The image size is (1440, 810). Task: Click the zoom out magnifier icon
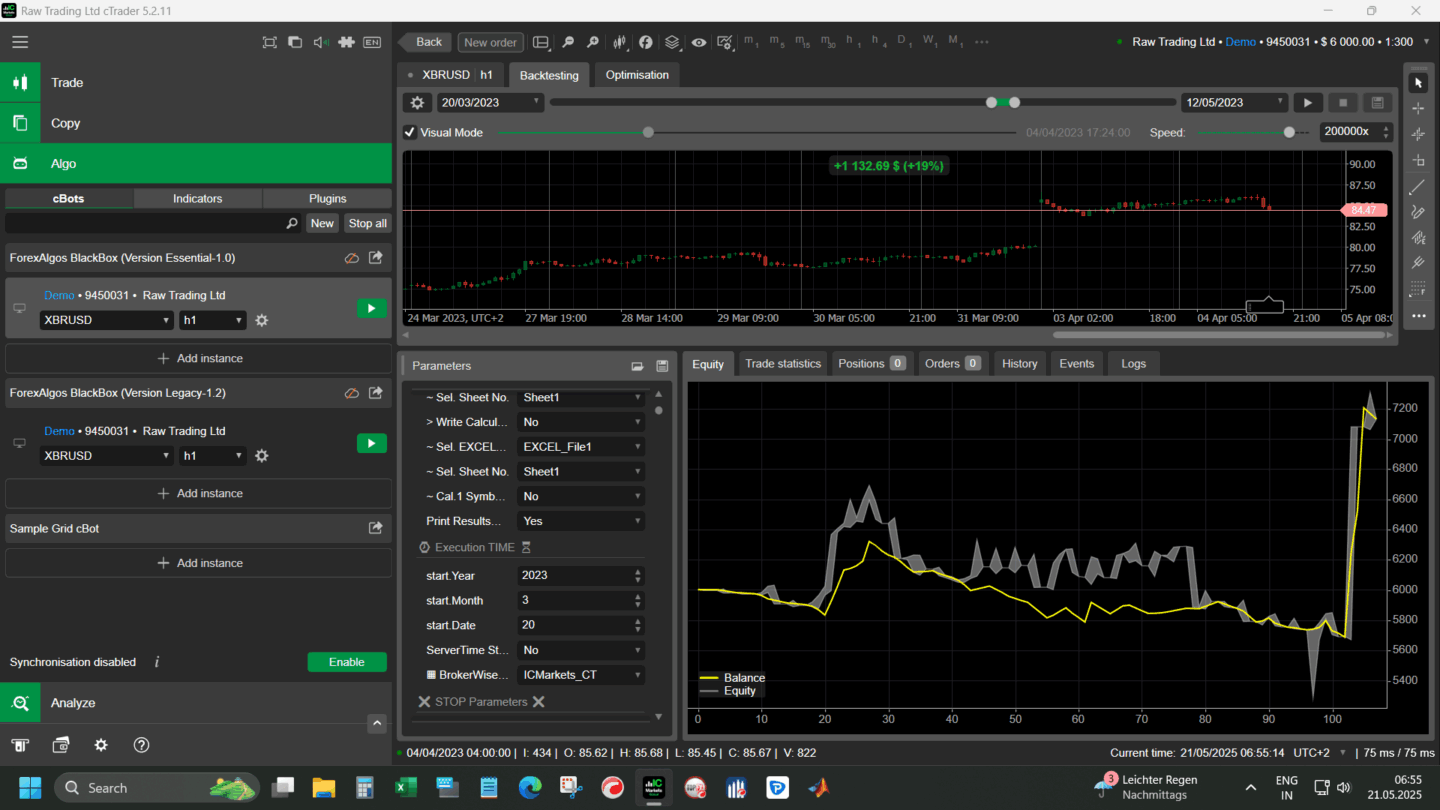point(568,42)
